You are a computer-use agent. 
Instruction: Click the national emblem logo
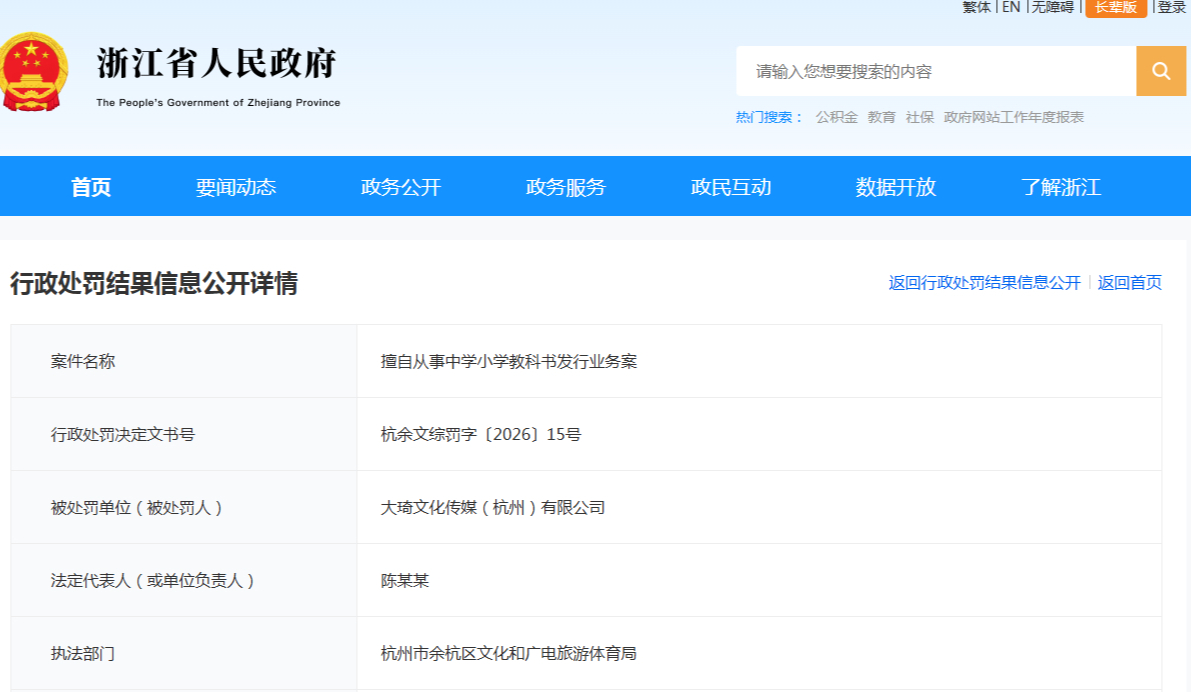[33, 71]
